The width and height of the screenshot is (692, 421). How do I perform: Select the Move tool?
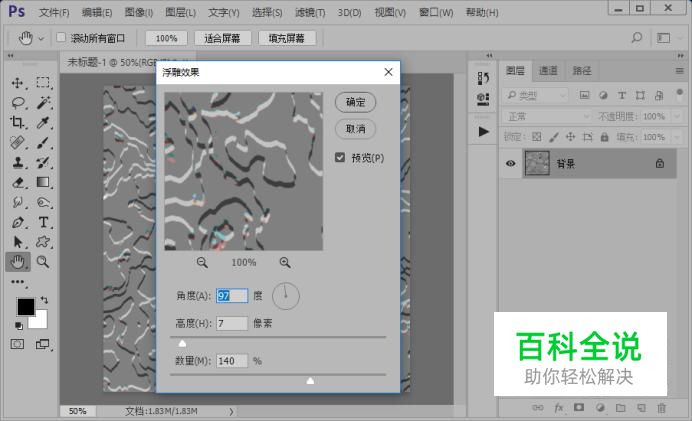(x=17, y=83)
